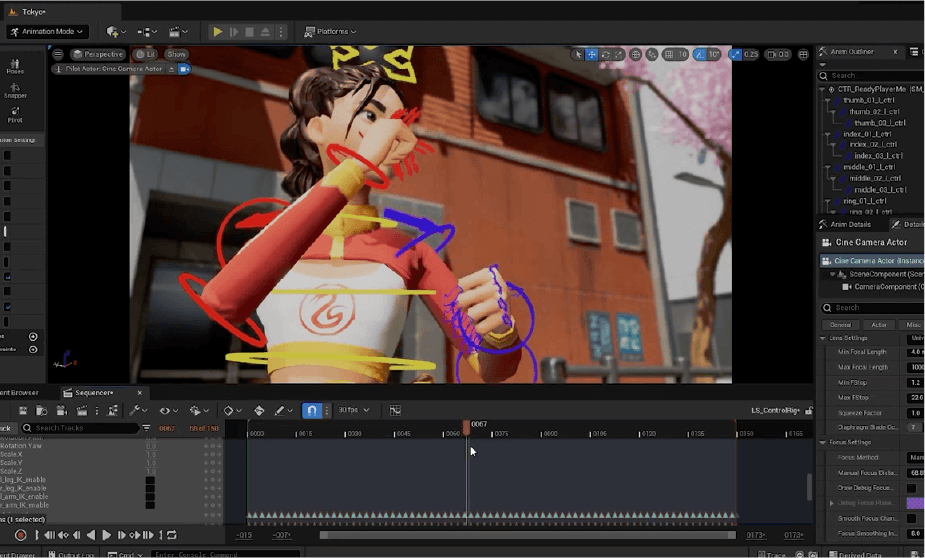Screen dimensions: 925x558
Task: Toggle rotation angle snapping
Action: tap(700, 54)
